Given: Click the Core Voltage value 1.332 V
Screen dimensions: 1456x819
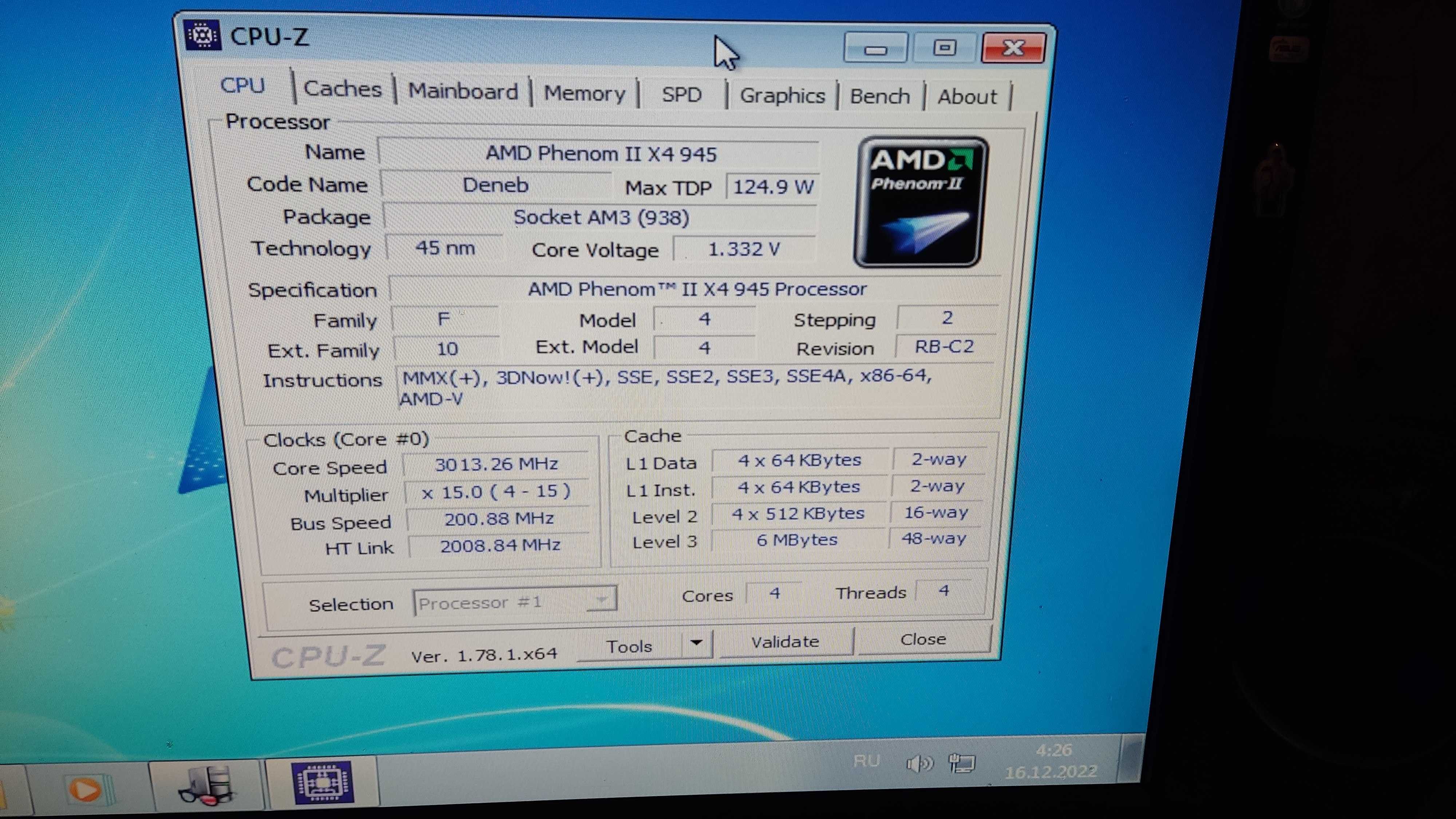Looking at the screenshot, I should (x=744, y=249).
